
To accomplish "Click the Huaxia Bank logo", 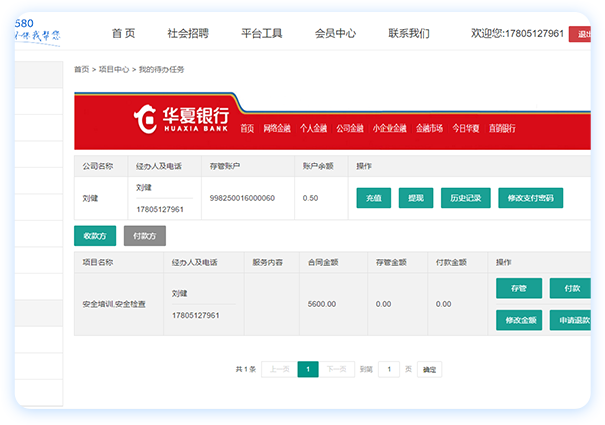I will pos(182,117).
